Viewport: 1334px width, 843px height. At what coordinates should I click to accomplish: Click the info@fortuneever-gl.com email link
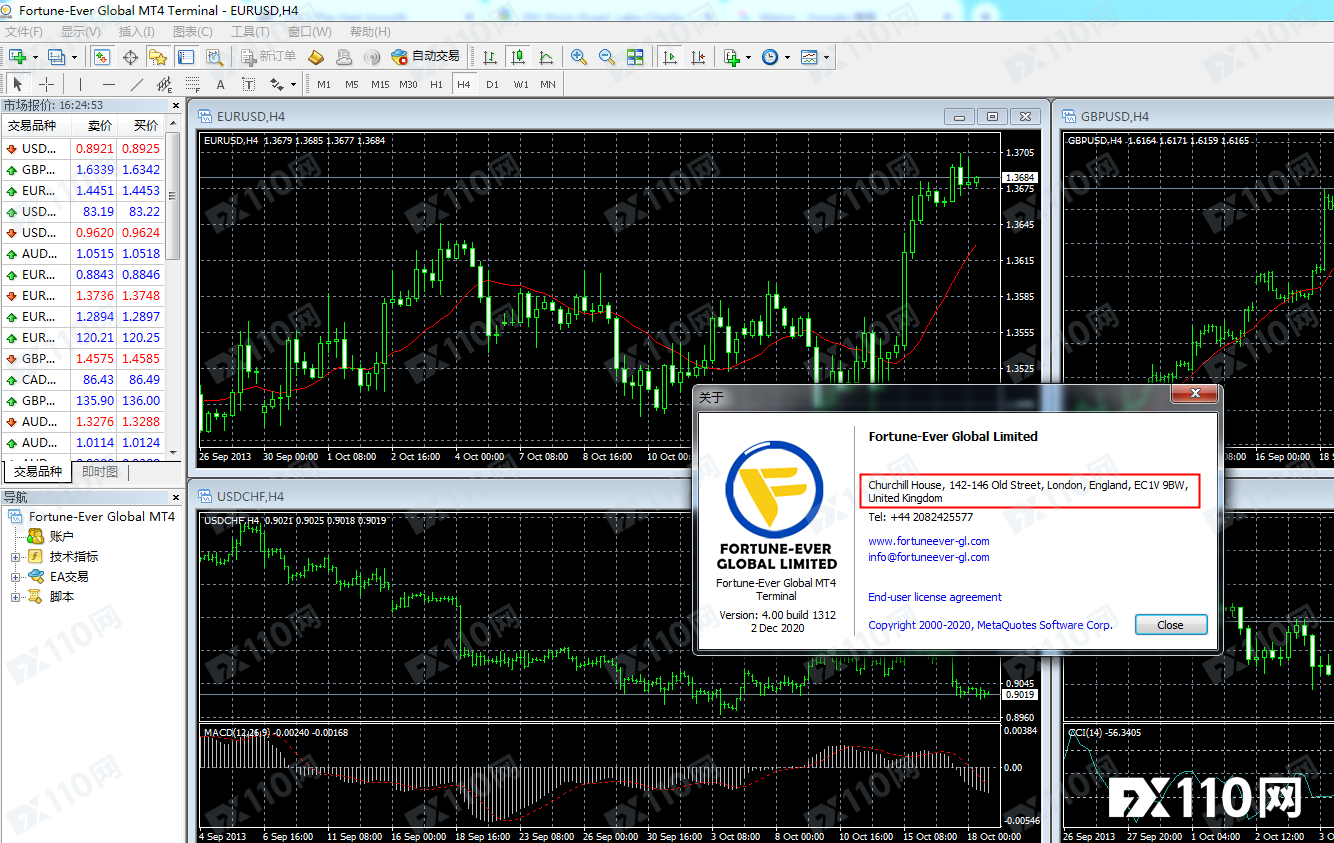[x=929, y=557]
